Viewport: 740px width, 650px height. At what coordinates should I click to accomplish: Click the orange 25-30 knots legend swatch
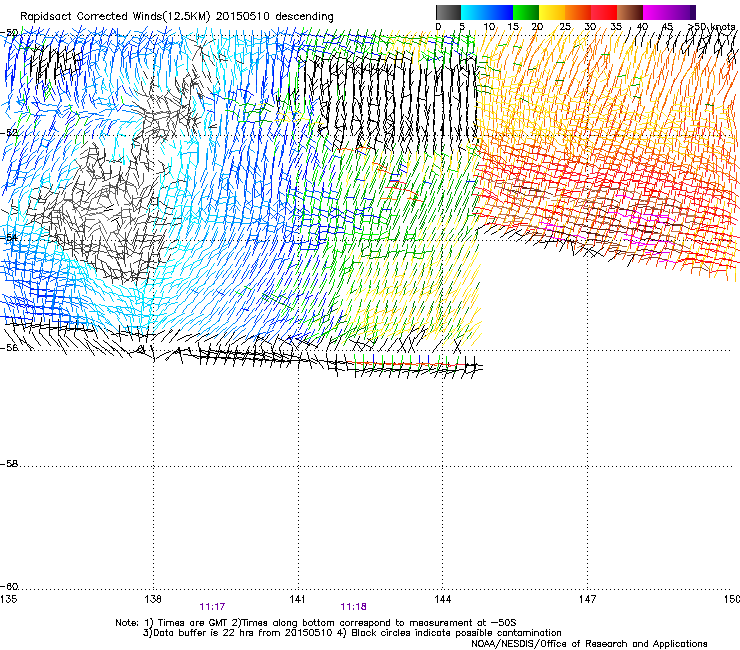point(578,12)
